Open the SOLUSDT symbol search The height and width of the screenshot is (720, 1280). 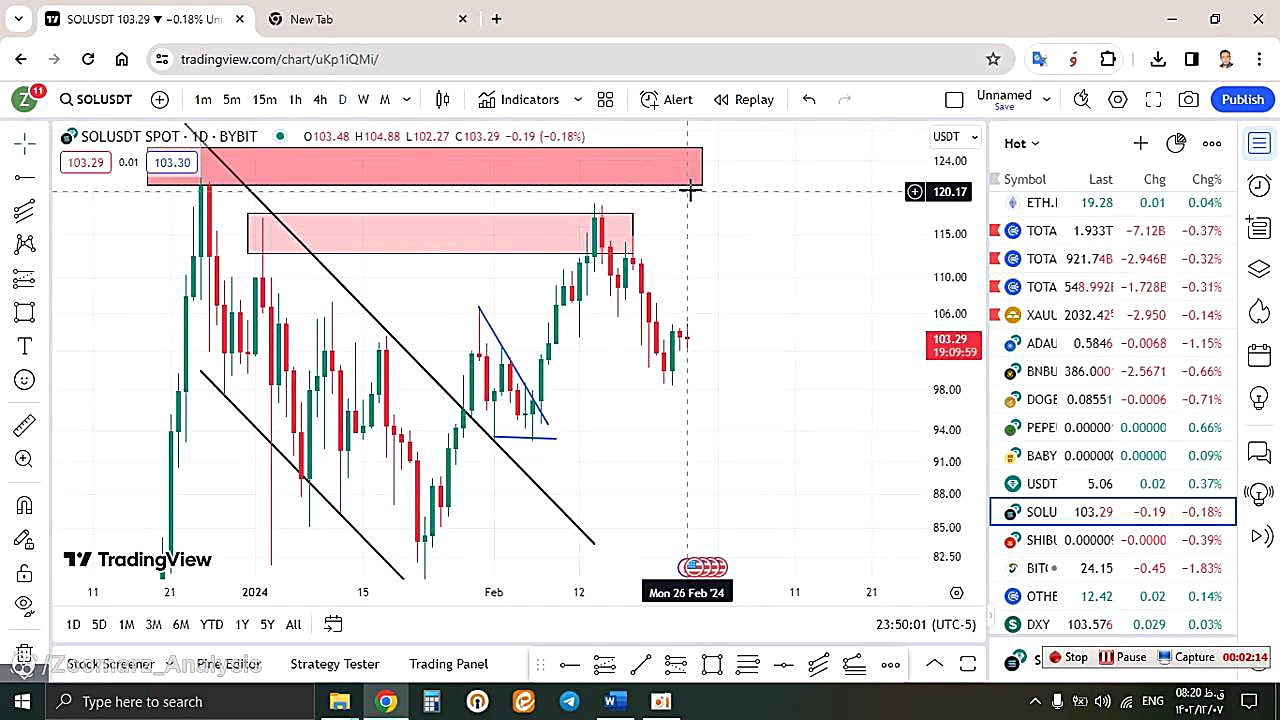tap(96, 99)
